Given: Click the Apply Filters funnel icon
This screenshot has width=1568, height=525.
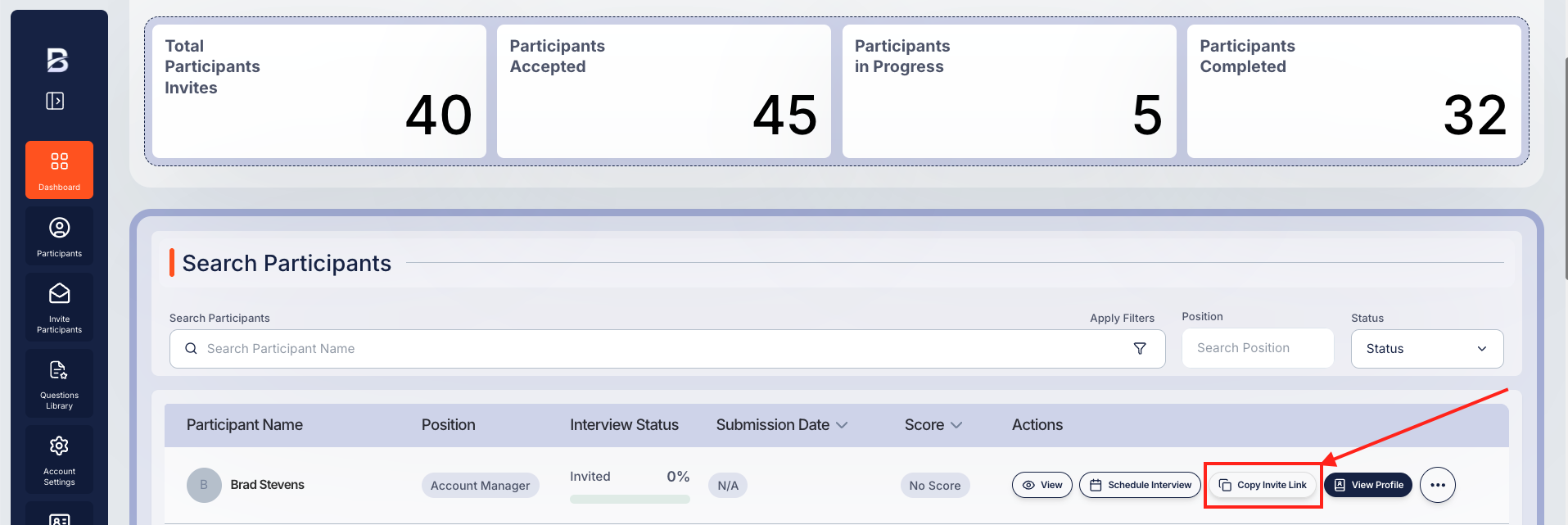Looking at the screenshot, I should point(1140,349).
